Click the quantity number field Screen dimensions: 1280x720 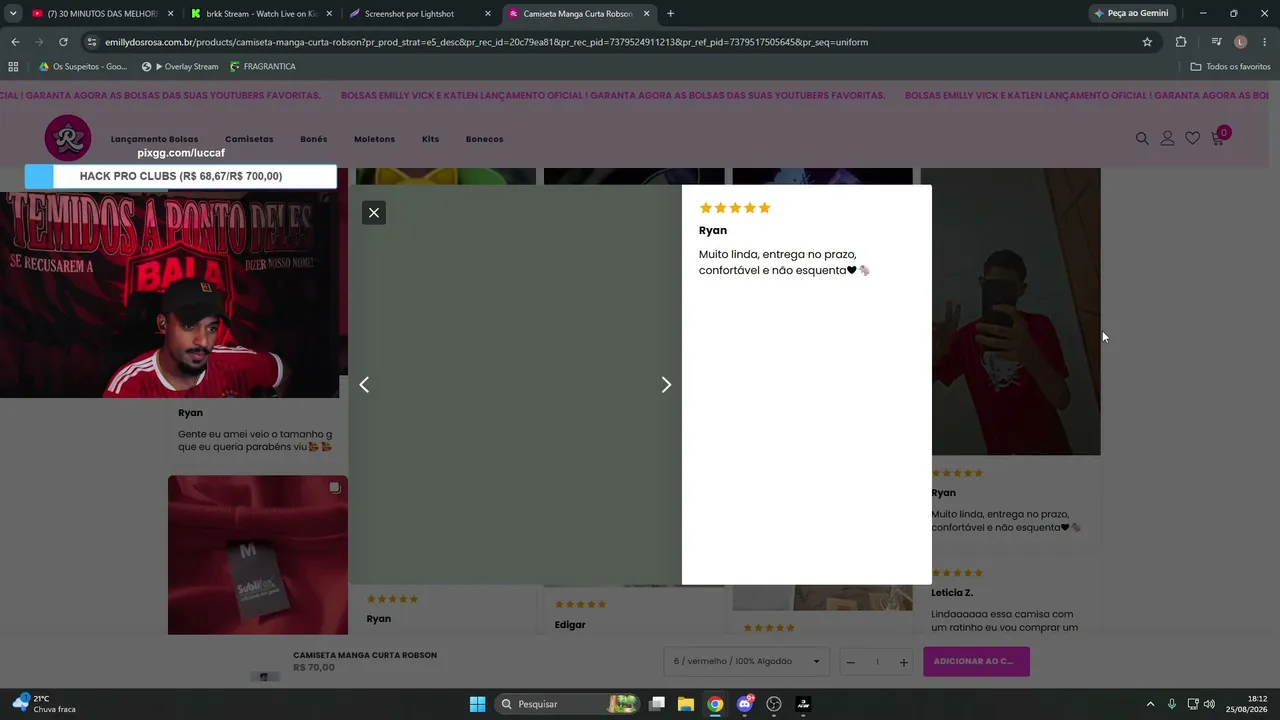(877, 662)
